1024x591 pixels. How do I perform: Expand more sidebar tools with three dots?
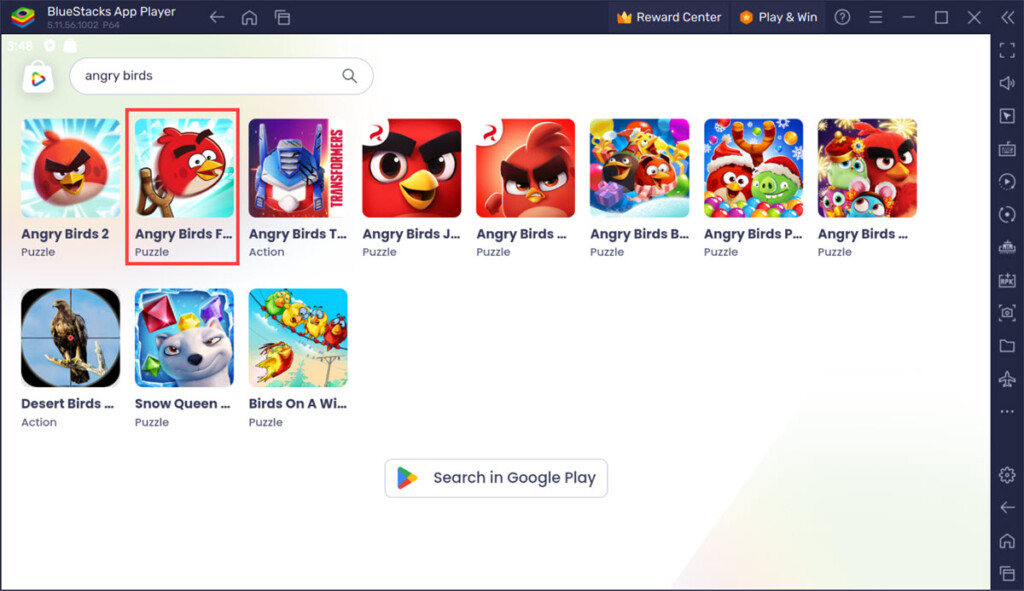(1007, 411)
